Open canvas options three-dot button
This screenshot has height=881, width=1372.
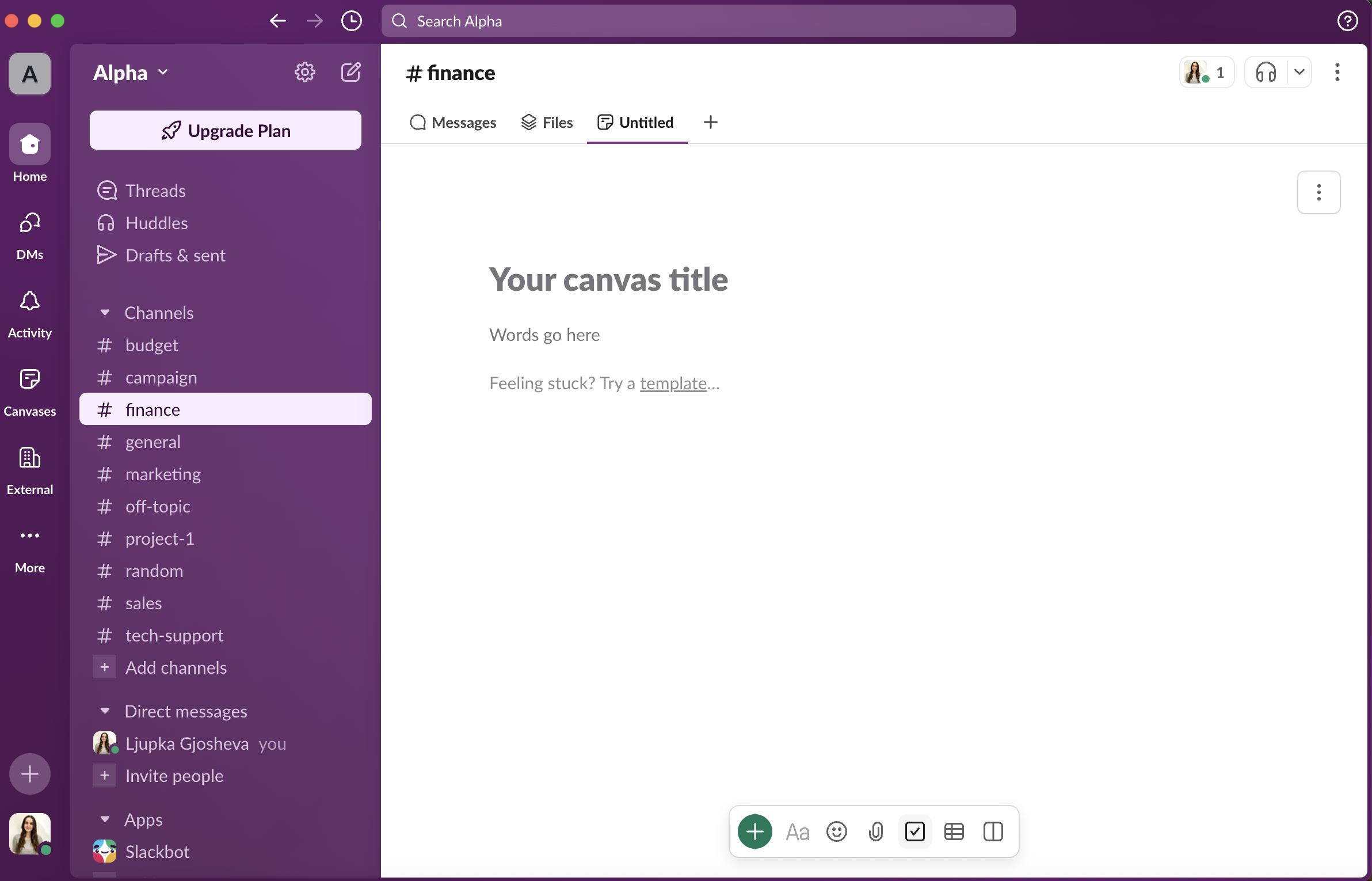point(1319,192)
